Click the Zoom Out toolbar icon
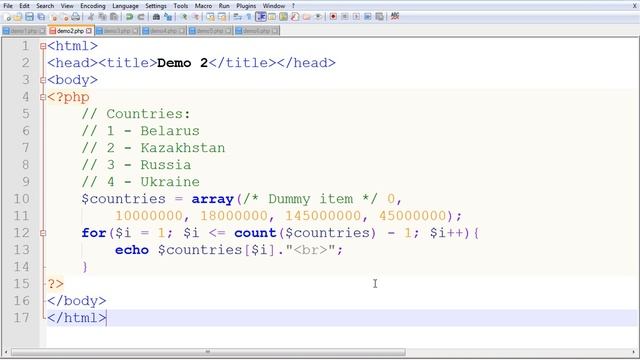This screenshot has width=640, height=360. click(x=196, y=17)
